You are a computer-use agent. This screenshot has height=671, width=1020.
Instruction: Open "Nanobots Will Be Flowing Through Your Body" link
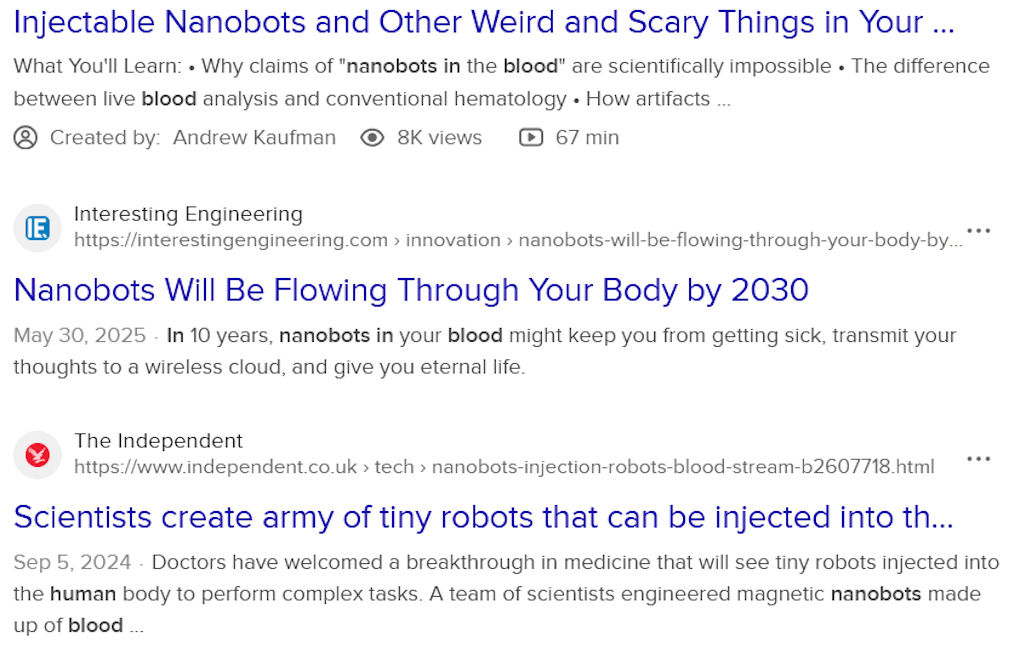(x=411, y=290)
